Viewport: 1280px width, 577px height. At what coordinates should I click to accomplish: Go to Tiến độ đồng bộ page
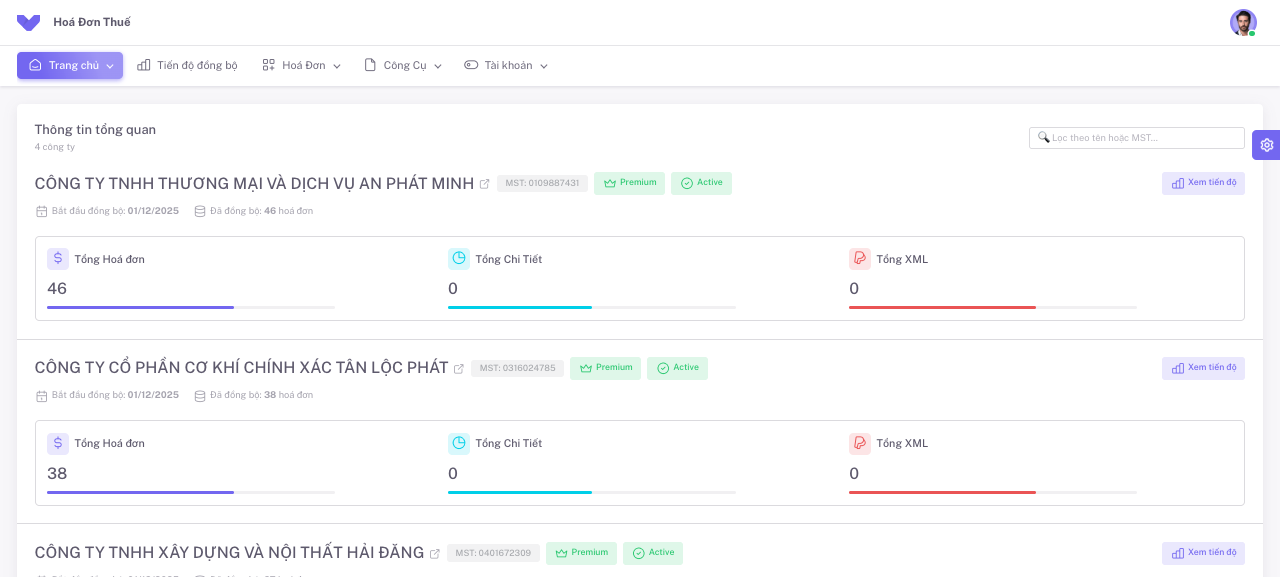coord(188,65)
